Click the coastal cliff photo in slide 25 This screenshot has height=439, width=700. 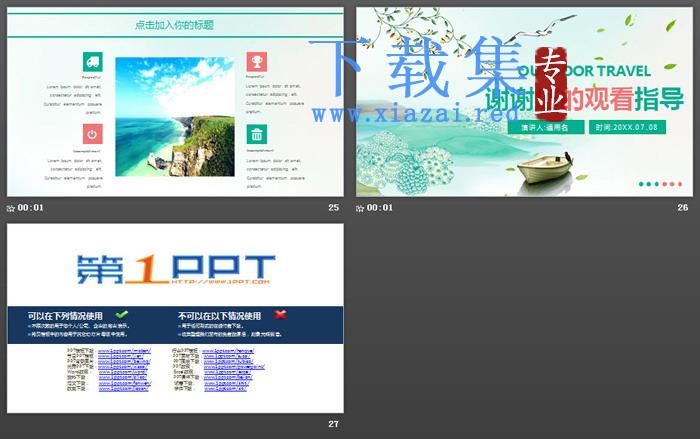(175, 117)
